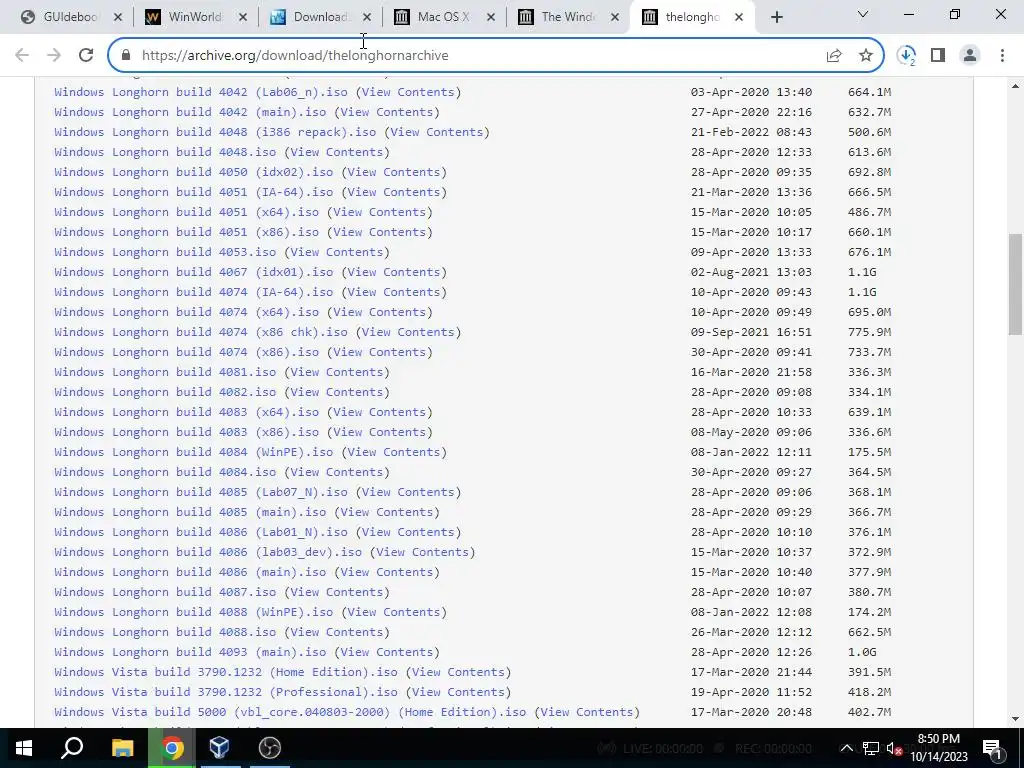Open the Chrome downloads indicator
Screen dimensions: 1024x768
click(906, 56)
